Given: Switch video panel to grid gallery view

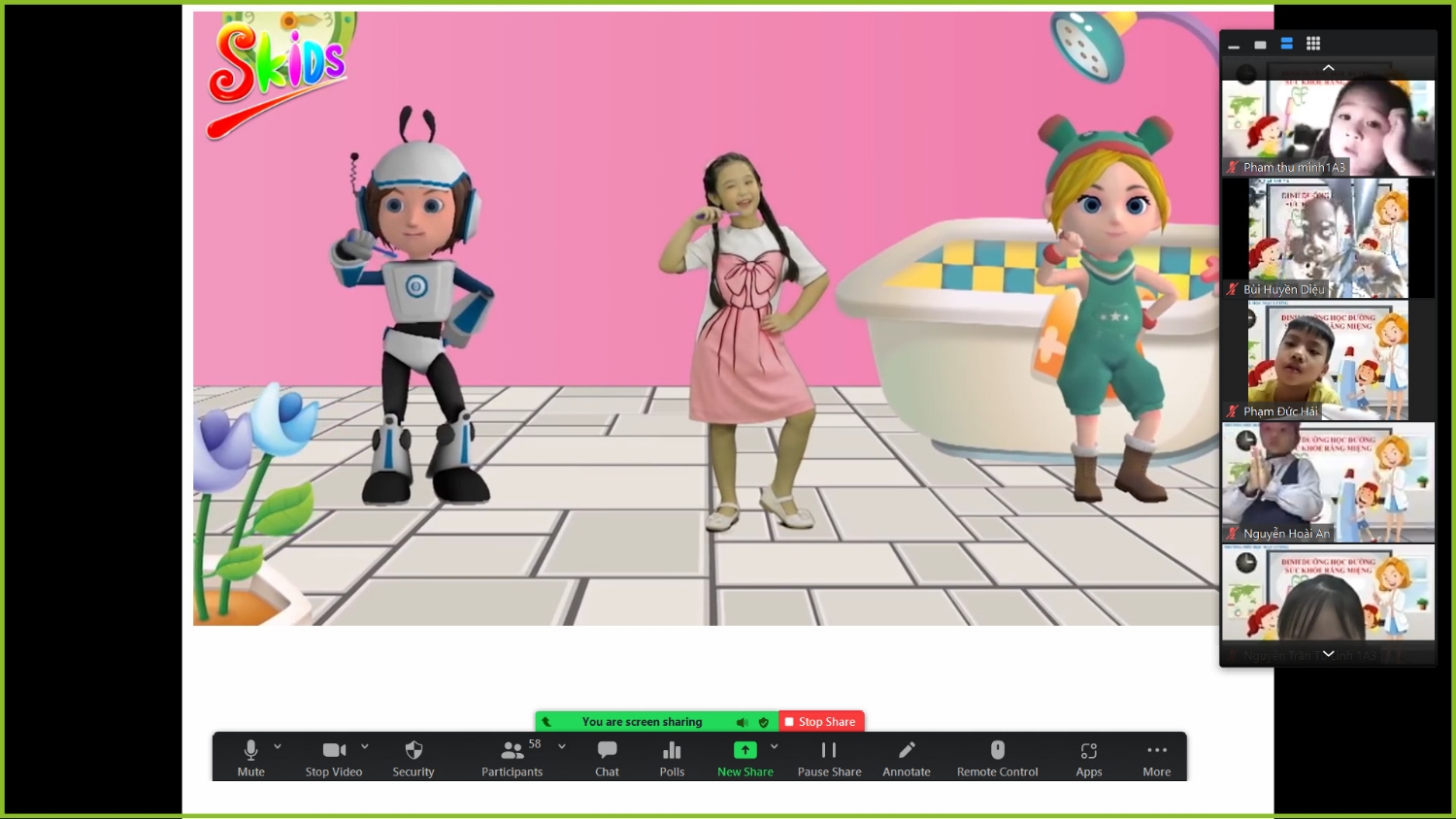Looking at the screenshot, I should tap(1313, 44).
